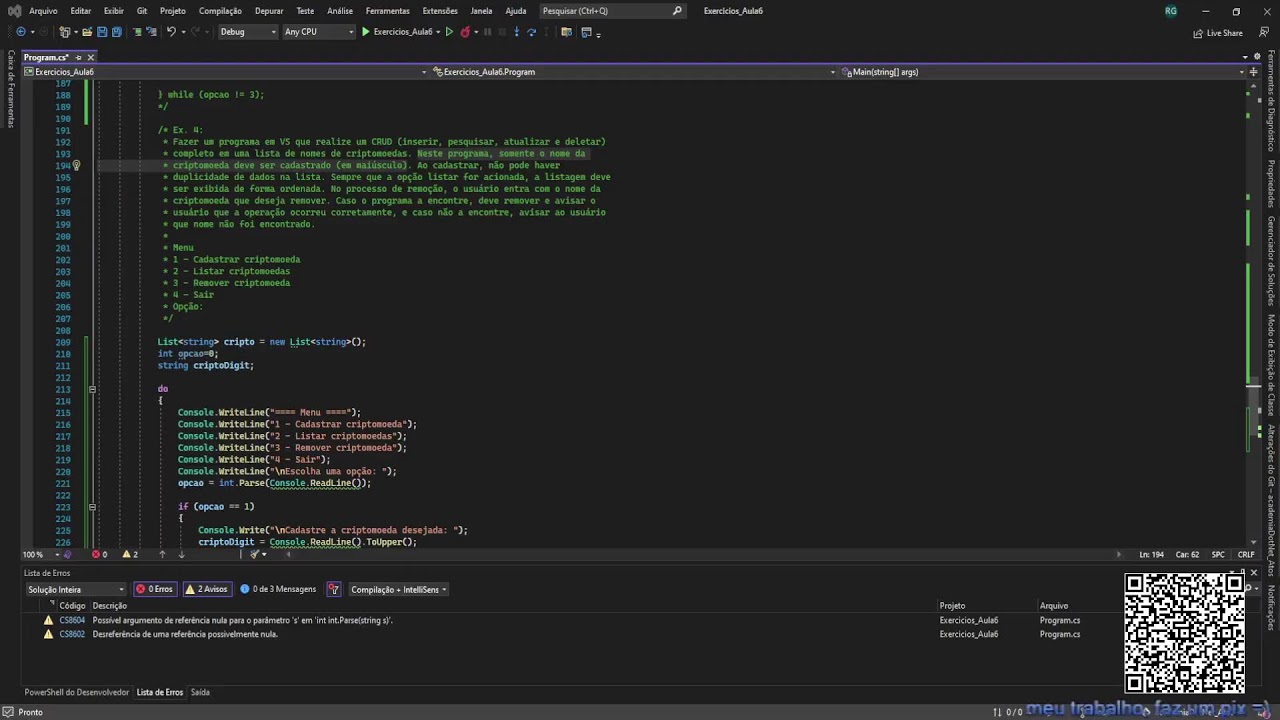The width and height of the screenshot is (1280, 720).
Task: Open the Any CPU platform dropdown
Action: coord(319,32)
